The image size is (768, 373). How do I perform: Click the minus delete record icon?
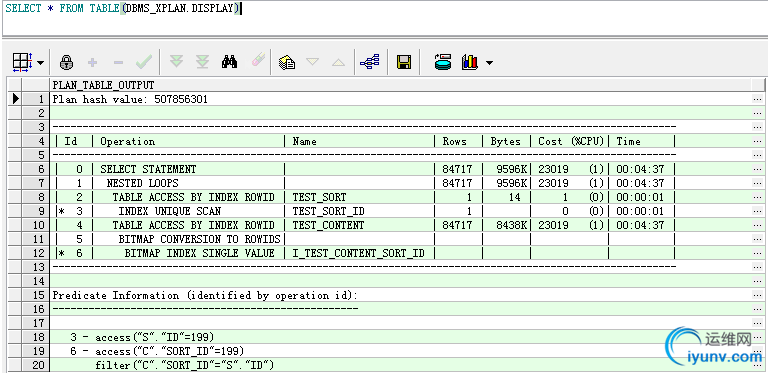coord(118,62)
